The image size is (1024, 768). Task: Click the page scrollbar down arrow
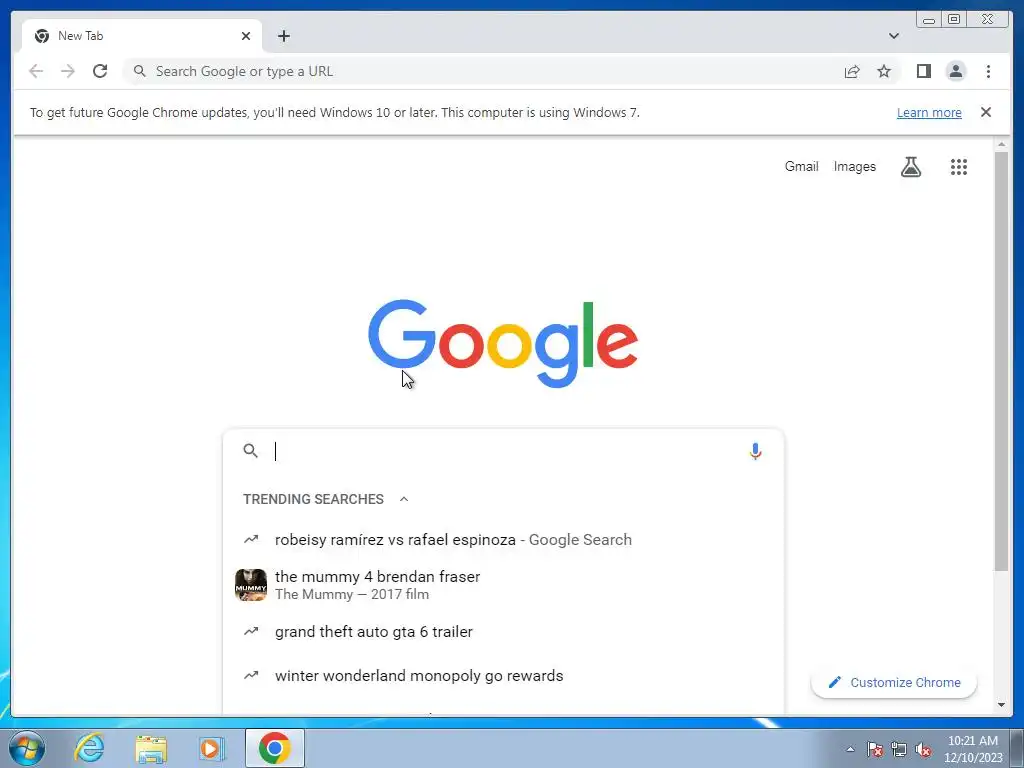pos(1001,705)
